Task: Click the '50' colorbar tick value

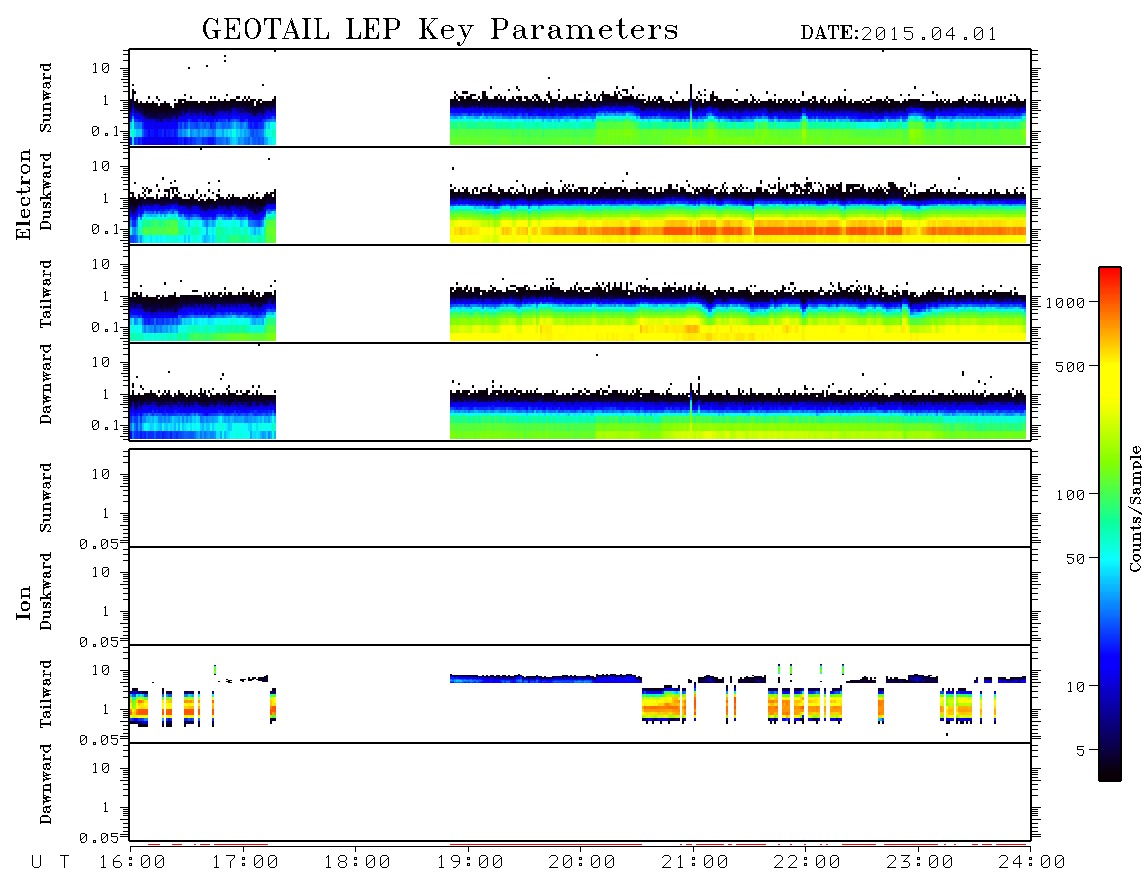Action: (x=1075, y=559)
